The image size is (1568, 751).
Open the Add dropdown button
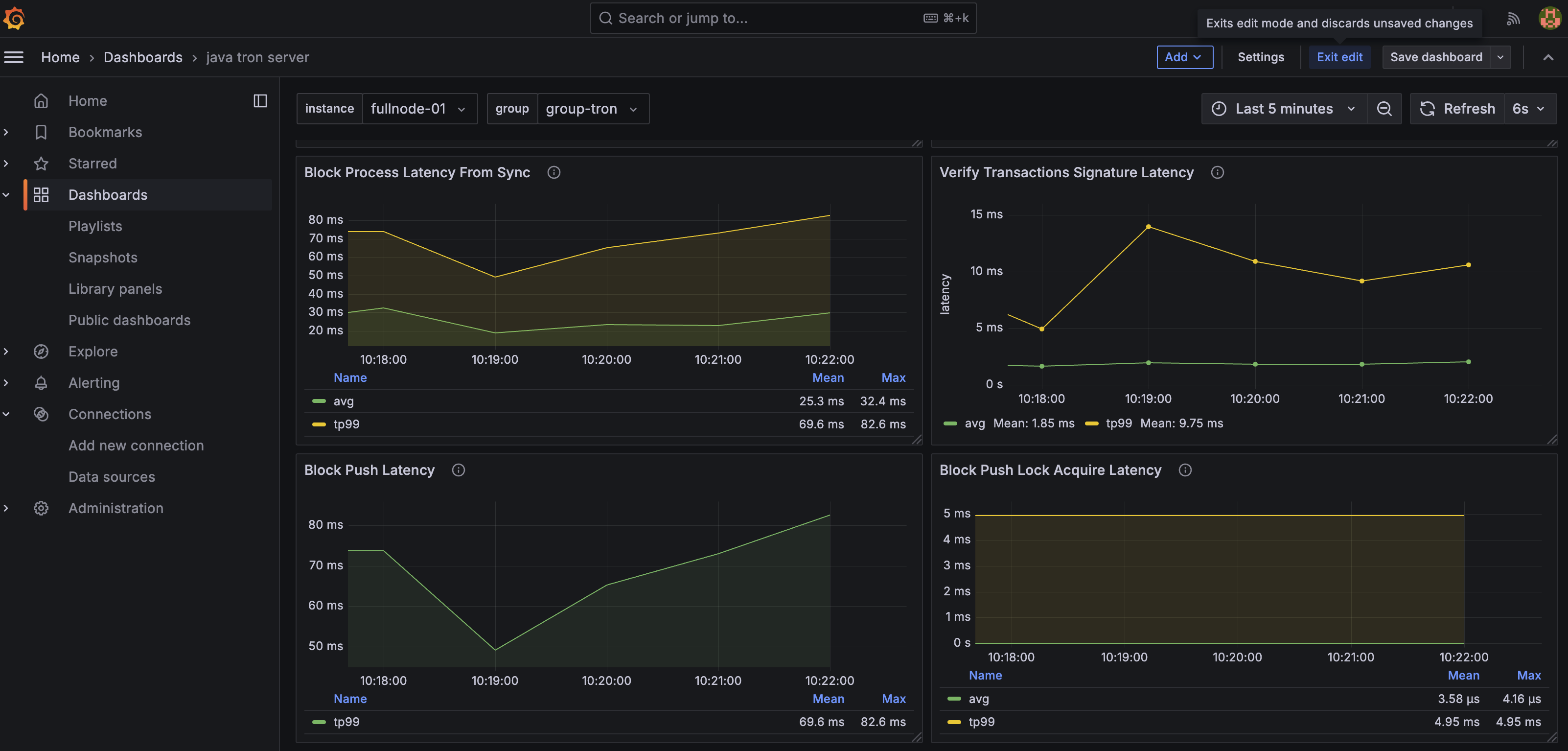pos(1184,57)
